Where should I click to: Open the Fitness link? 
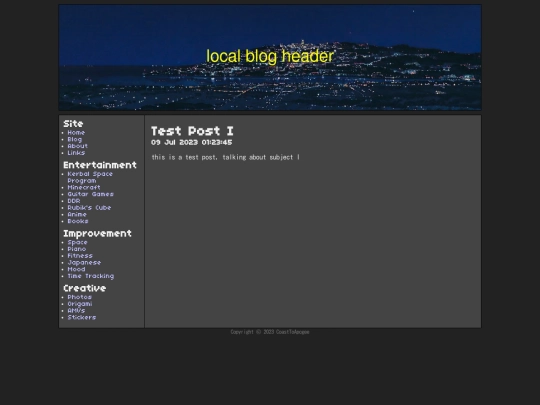(x=80, y=256)
